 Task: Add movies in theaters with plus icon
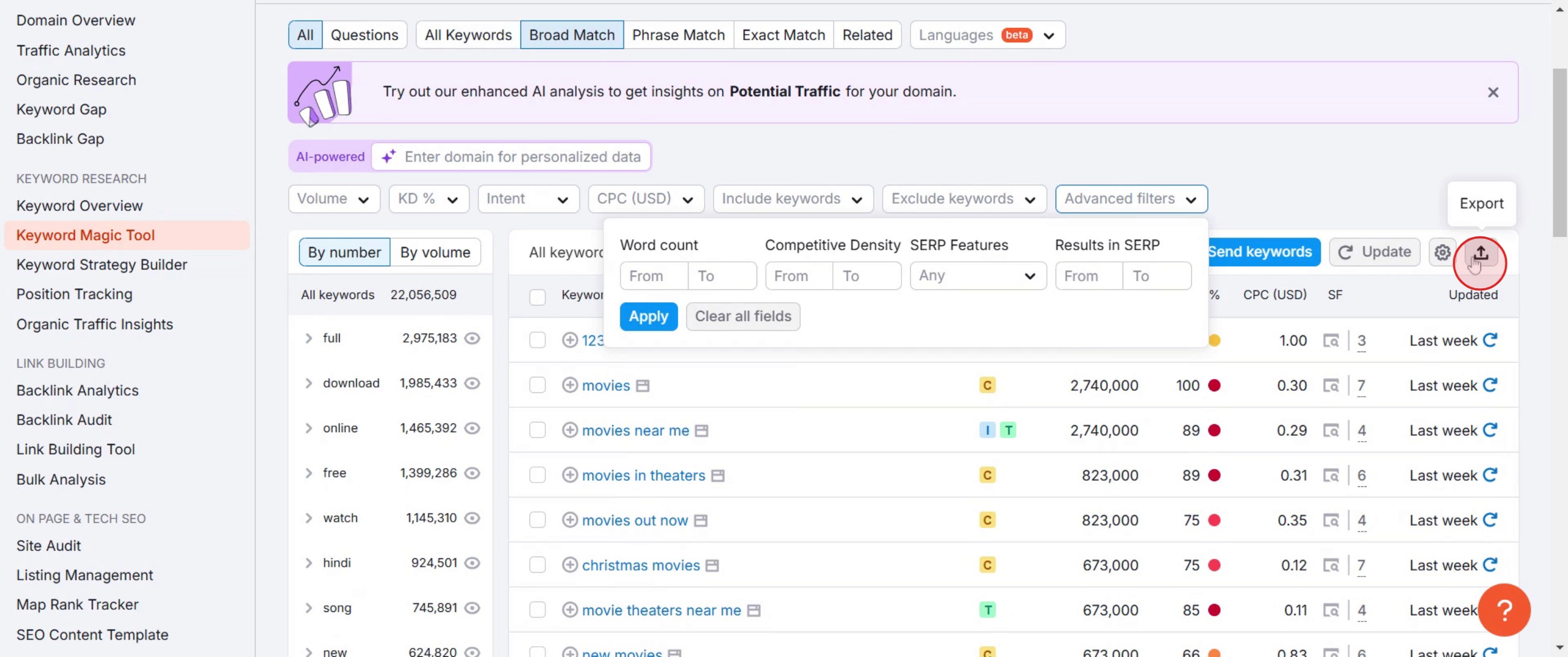570,476
